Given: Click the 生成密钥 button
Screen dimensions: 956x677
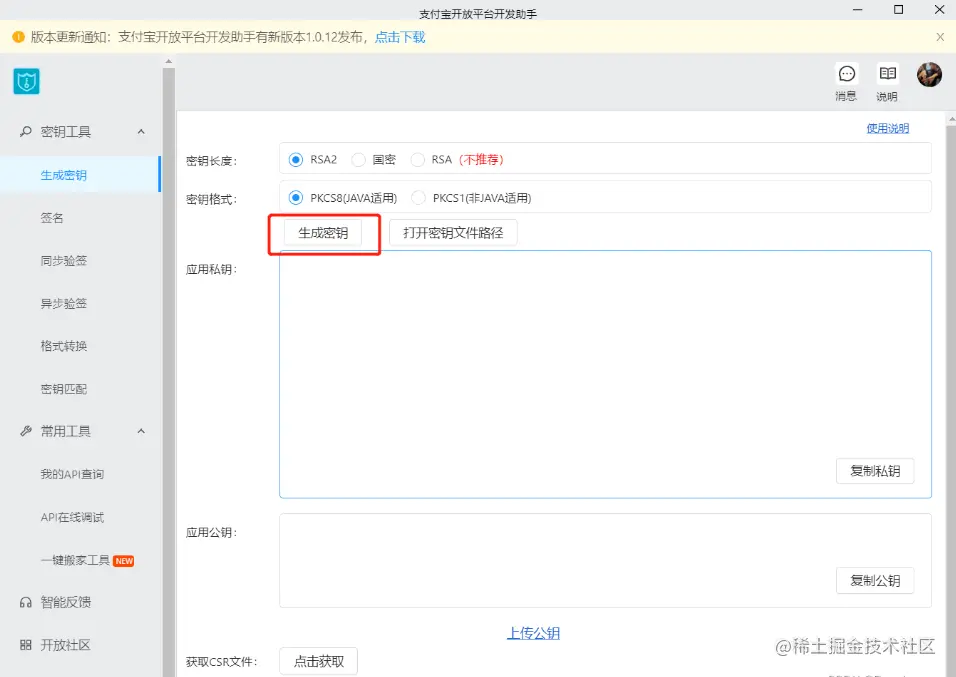Looking at the screenshot, I should point(323,233).
